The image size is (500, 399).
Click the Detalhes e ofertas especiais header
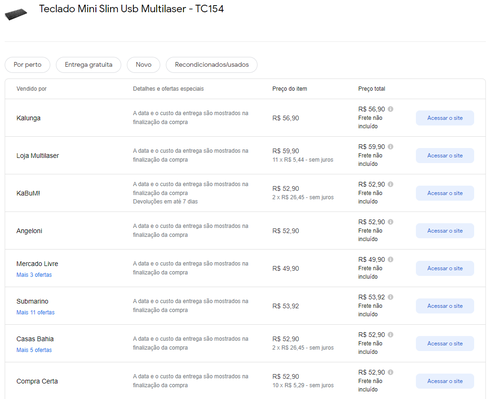168,89
